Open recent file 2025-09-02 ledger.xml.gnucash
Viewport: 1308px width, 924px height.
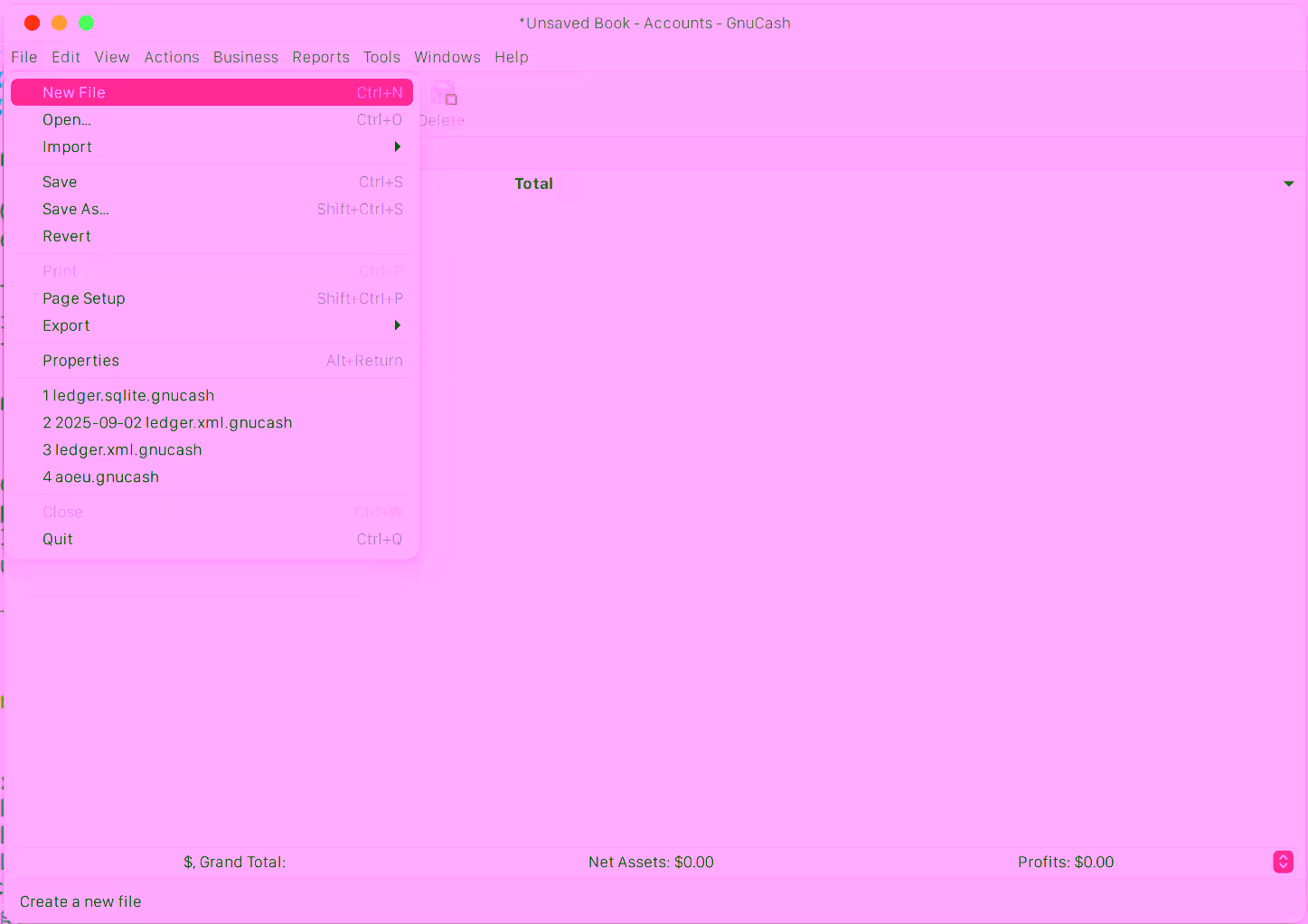click(167, 423)
